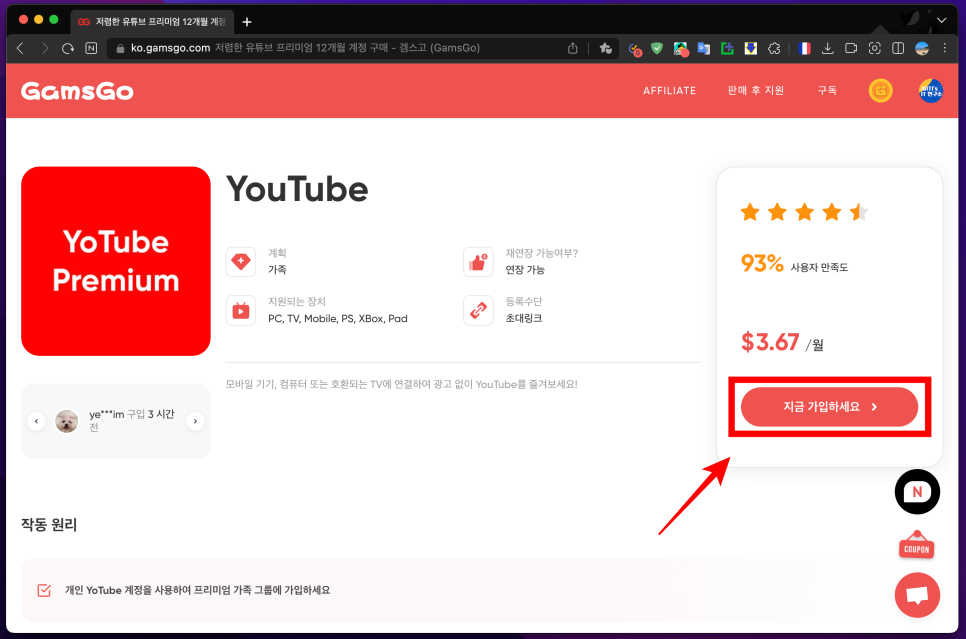Open the AFFILIATE menu item
This screenshot has width=966, height=639.
(x=669, y=91)
